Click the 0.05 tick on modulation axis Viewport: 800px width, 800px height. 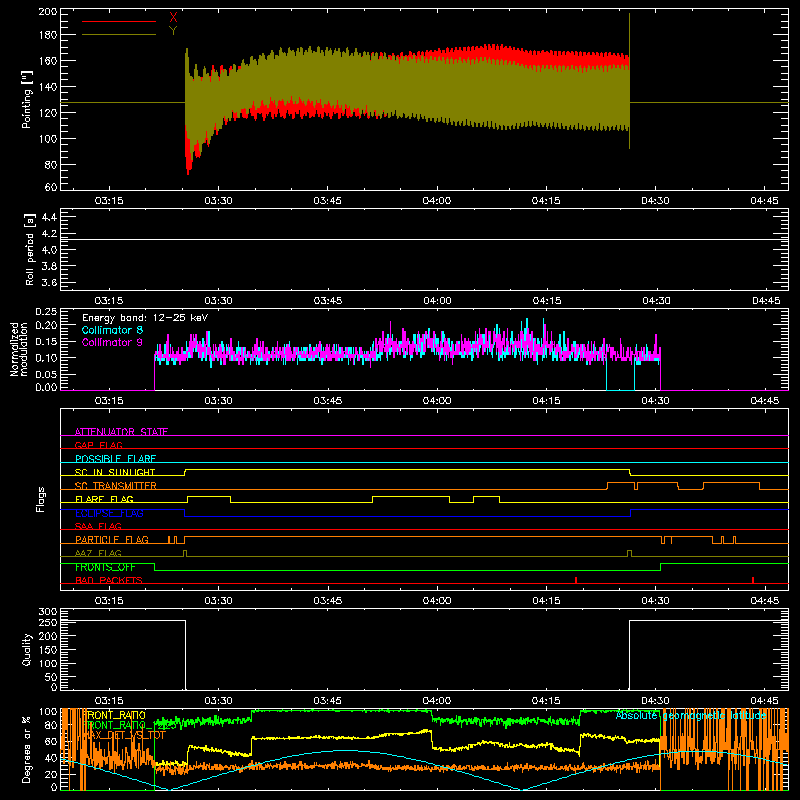coord(46,374)
